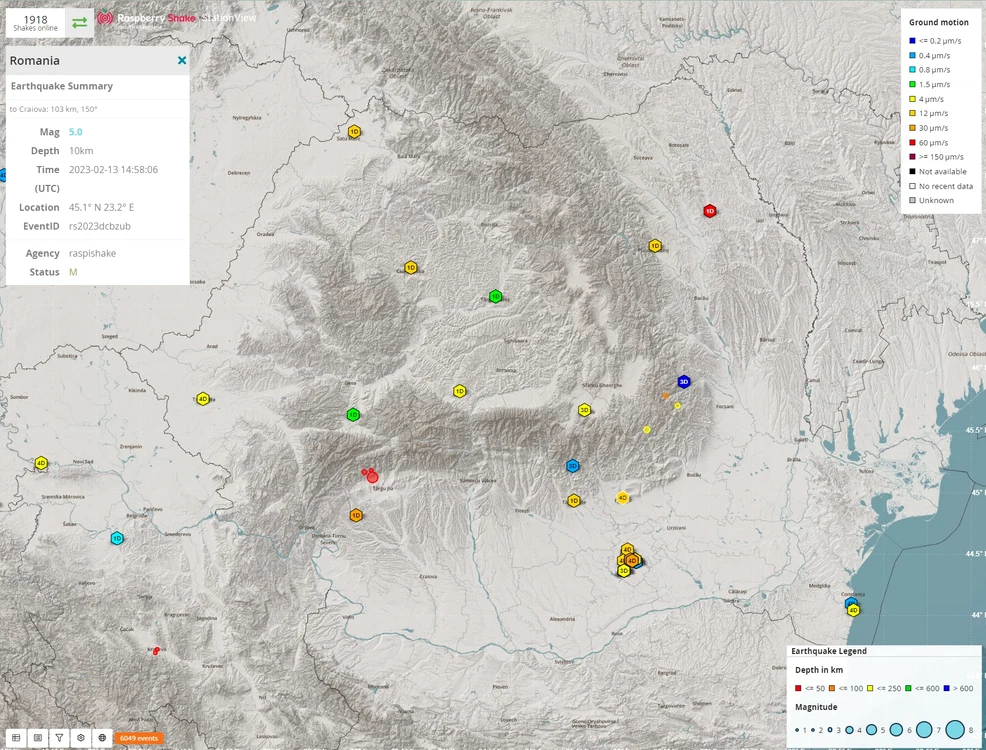Click the magnitude 5.0 value
Screen dimensions: 986x750
[75, 132]
